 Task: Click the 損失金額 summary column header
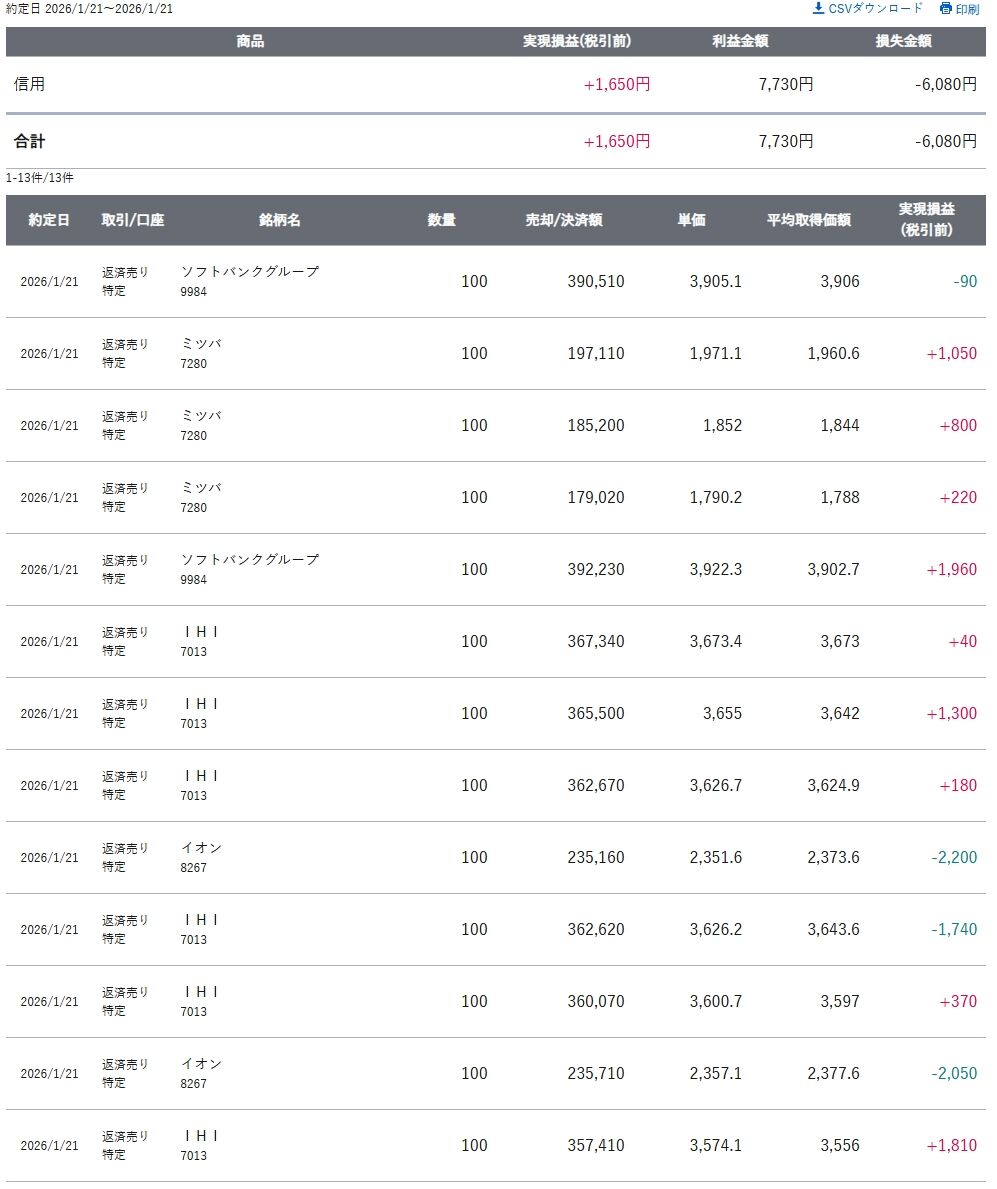point(903,42)
